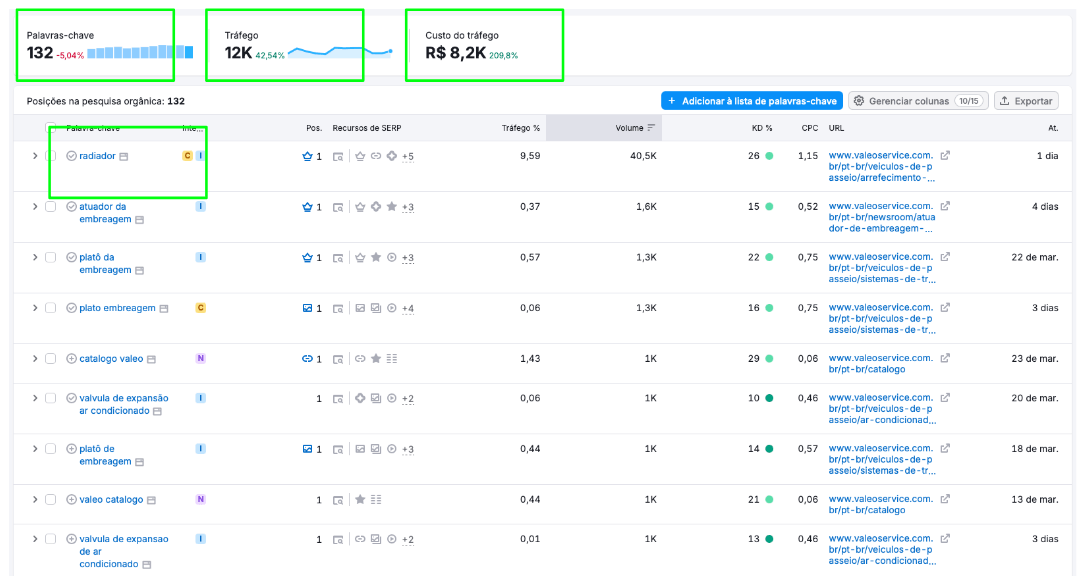The height and width of the screenshot is (576, 1086).
Task: Open external link icon for valeo catalogo URL
Action: pyautogui.click(x=945, y=499)
